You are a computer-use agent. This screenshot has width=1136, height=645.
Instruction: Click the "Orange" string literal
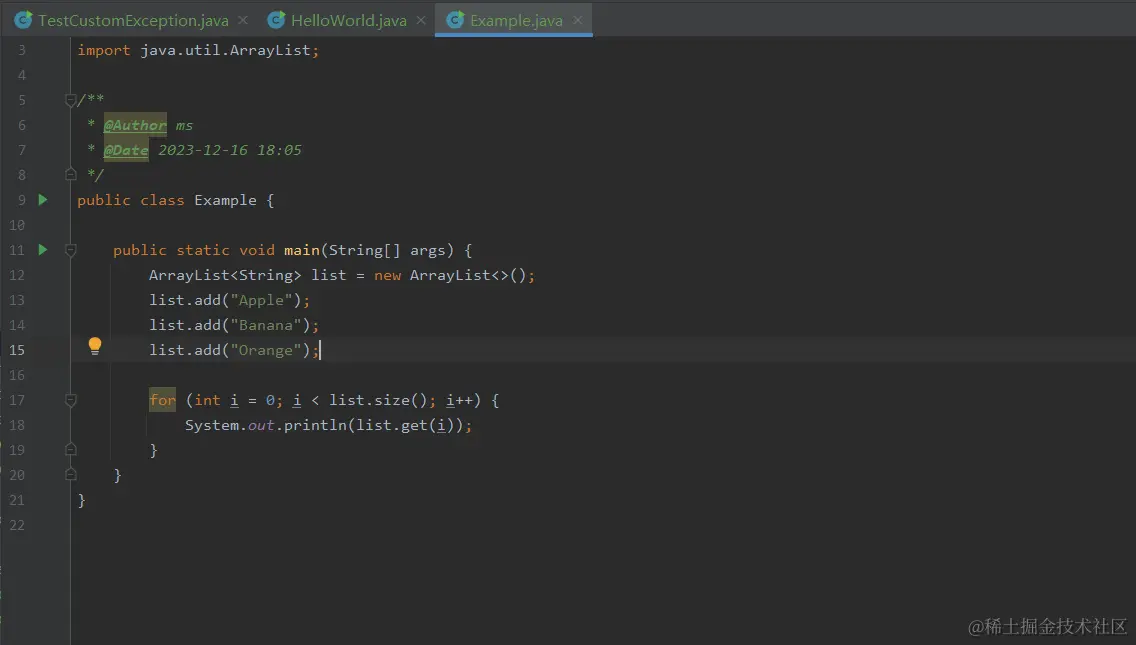coord(266,350)
